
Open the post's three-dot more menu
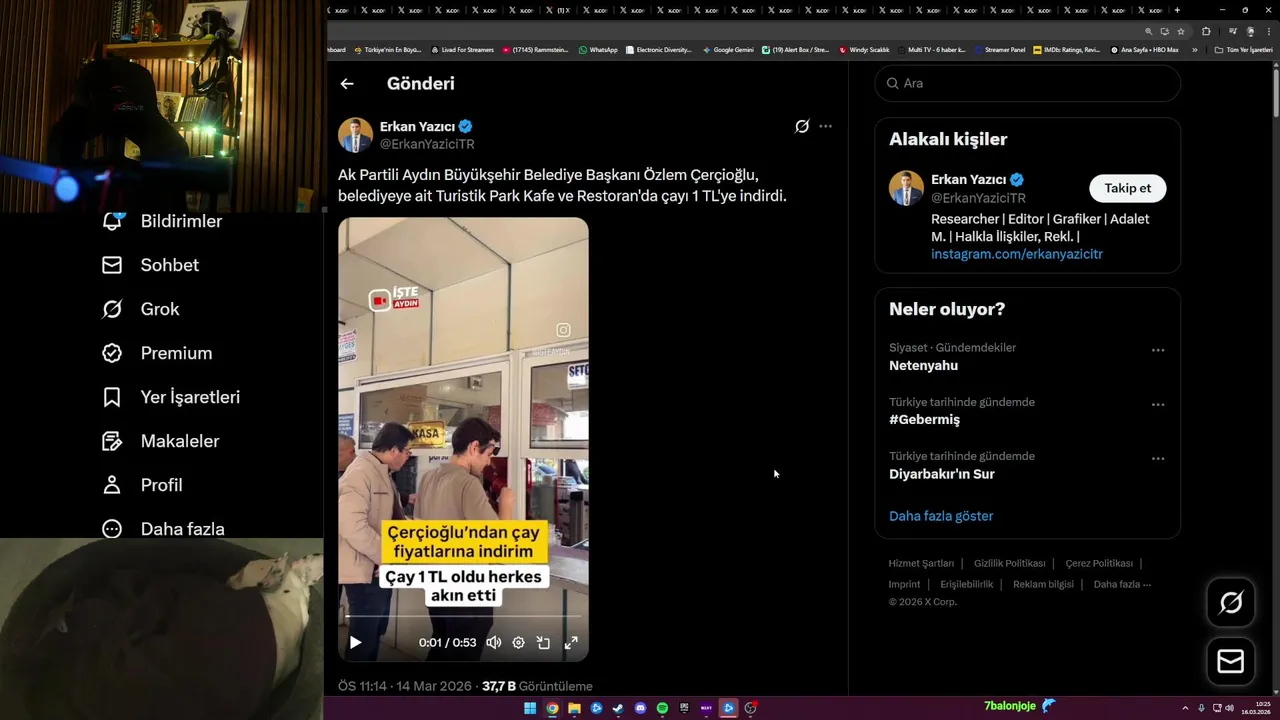pos(825,126)
